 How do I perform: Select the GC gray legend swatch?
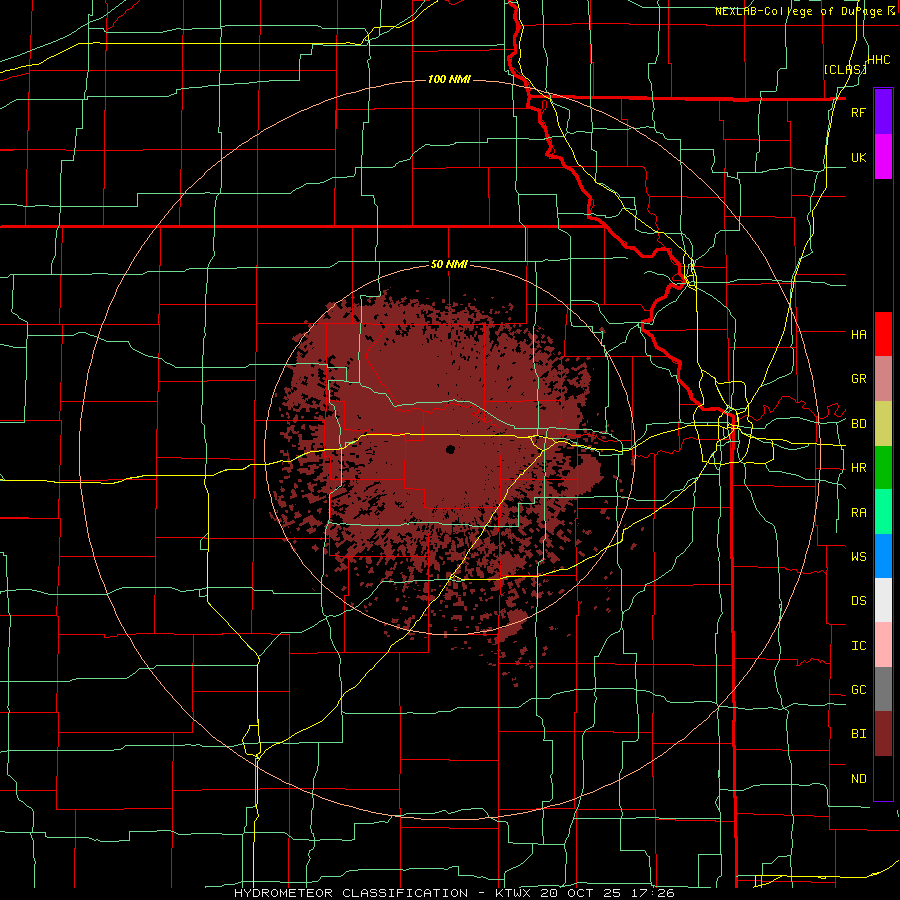point(883,689)
